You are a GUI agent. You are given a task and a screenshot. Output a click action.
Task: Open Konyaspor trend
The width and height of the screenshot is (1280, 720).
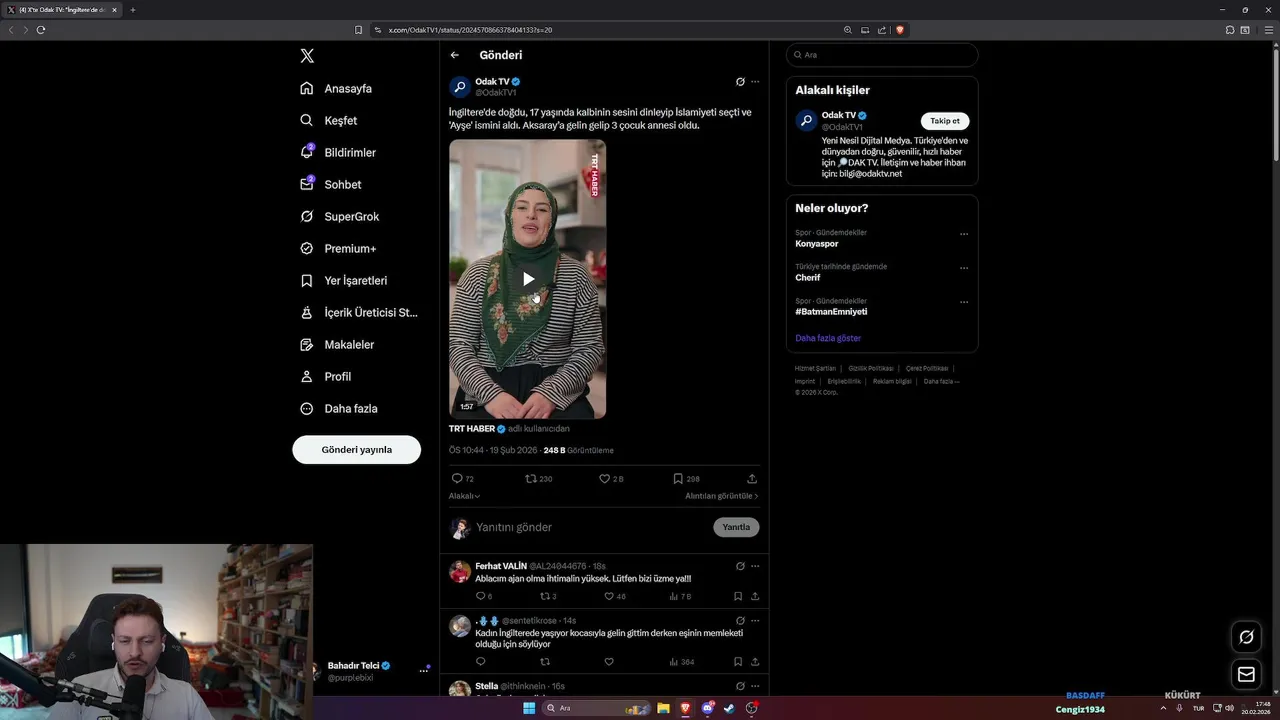pos(817,244)
